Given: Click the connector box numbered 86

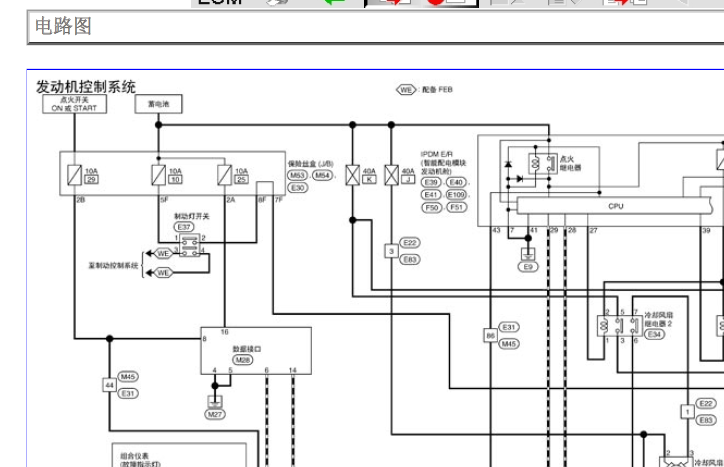Looking at the screenshot, I should [490, 336].
